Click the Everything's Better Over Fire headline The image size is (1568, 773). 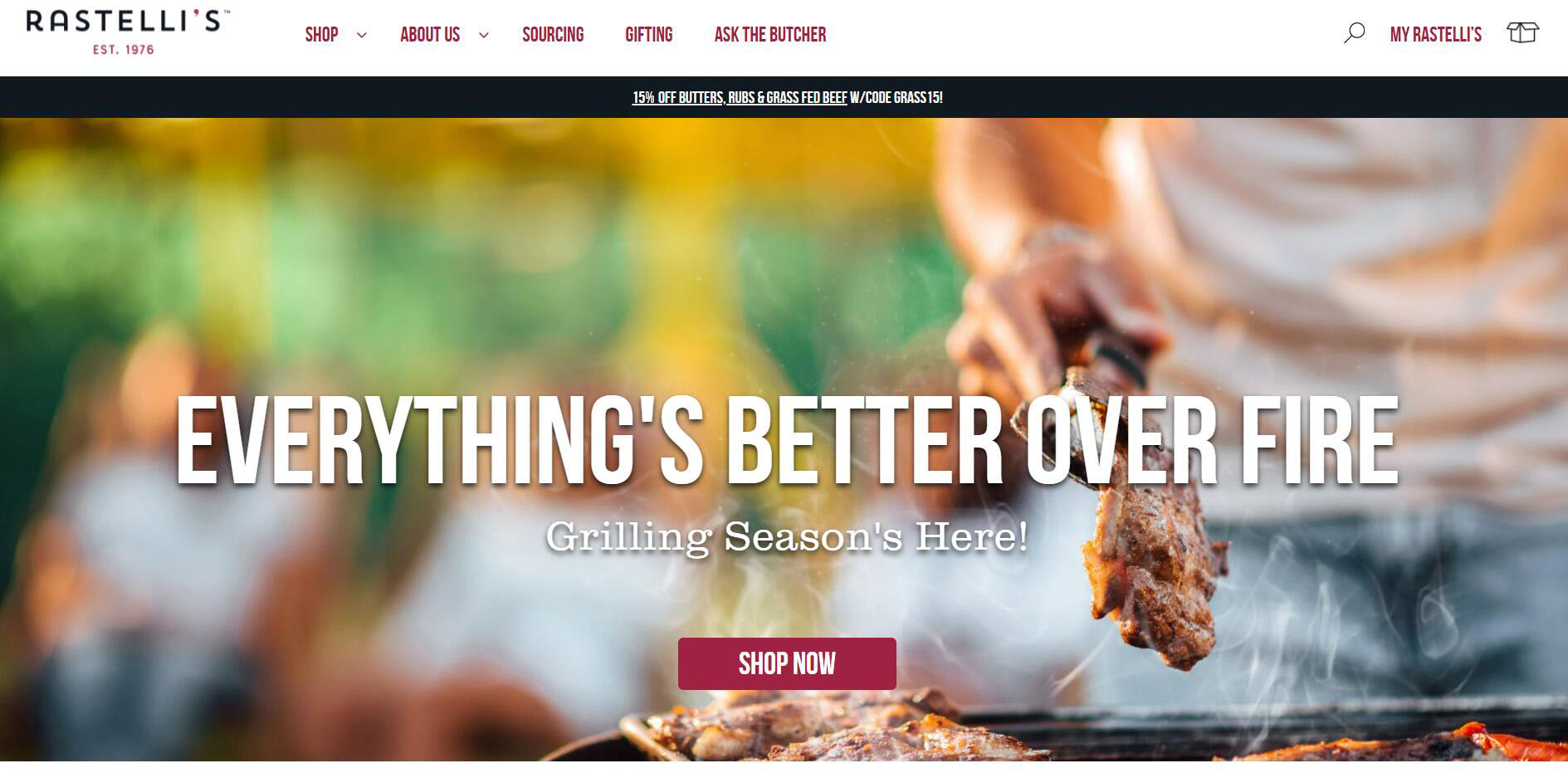click(x=787, y=441)
